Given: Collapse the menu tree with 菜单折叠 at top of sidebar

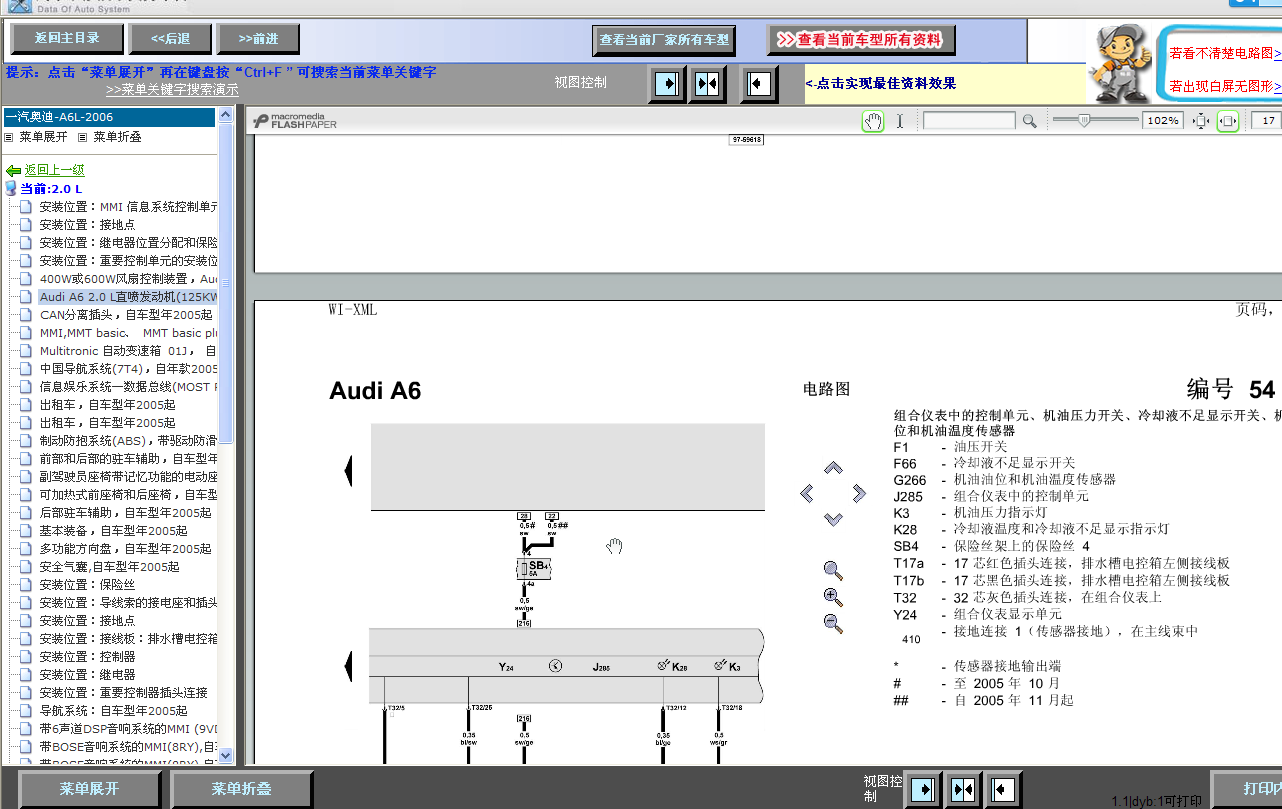Looking at the screenshot, I should pyautogui.click(x=116, y=137).
